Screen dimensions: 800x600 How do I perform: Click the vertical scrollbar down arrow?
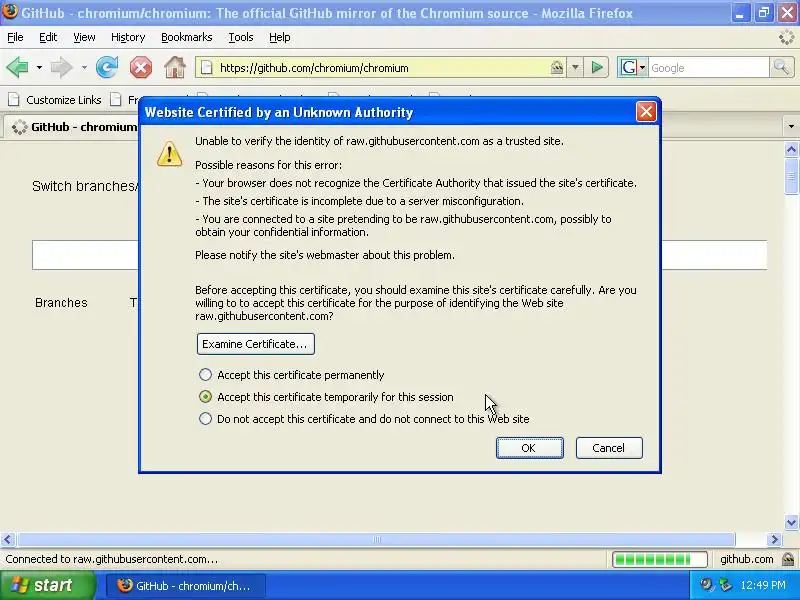(791, 522)
